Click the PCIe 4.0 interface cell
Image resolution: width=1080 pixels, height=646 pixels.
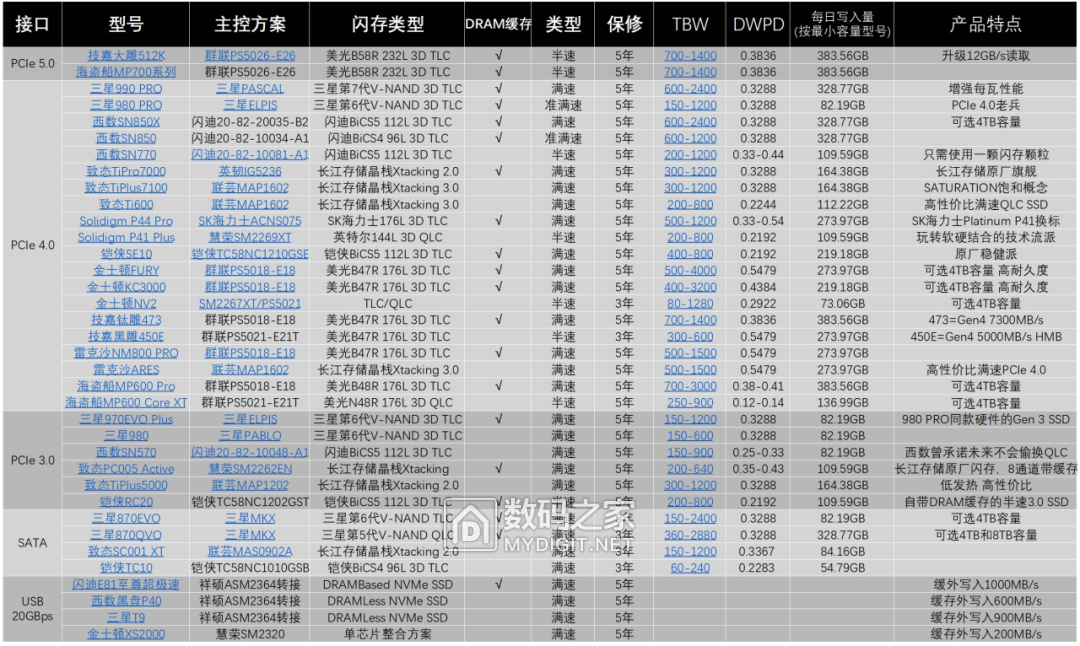(32, 245)
